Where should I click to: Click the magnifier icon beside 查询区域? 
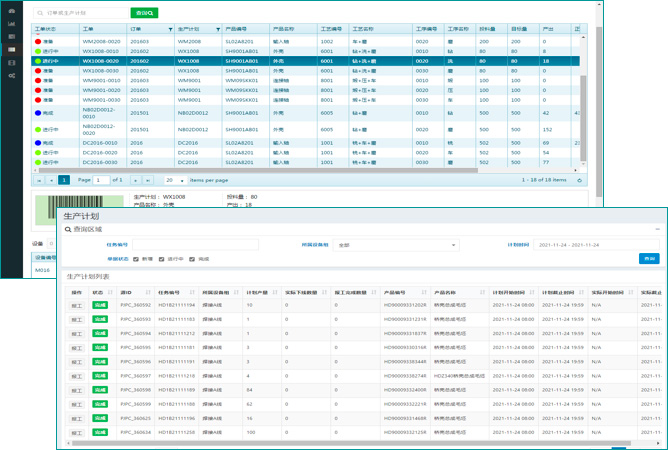pos(68,229)
